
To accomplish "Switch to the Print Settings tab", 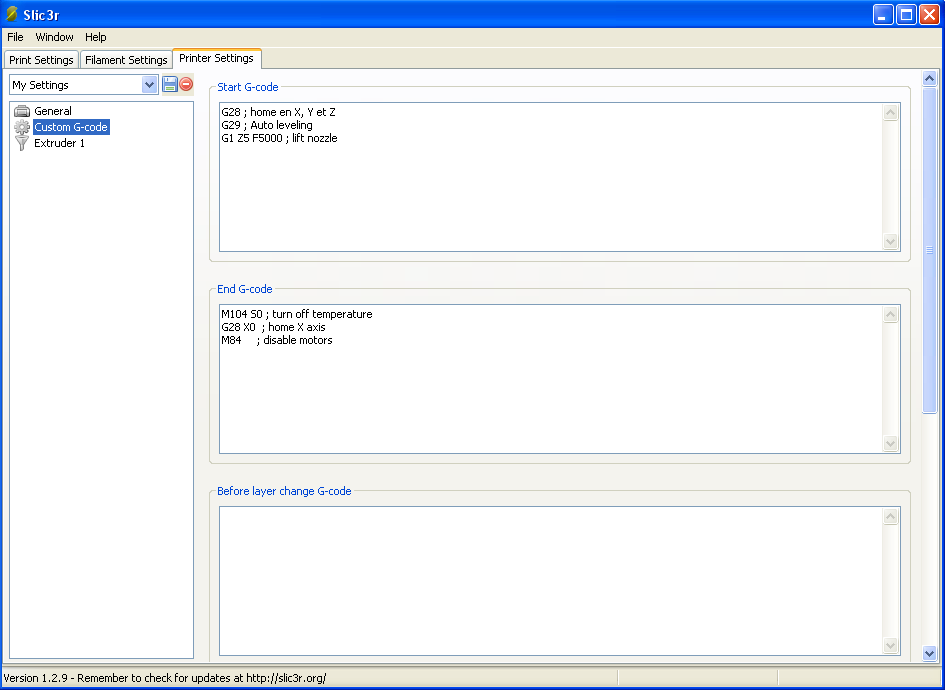I will [x=41, y=60].
